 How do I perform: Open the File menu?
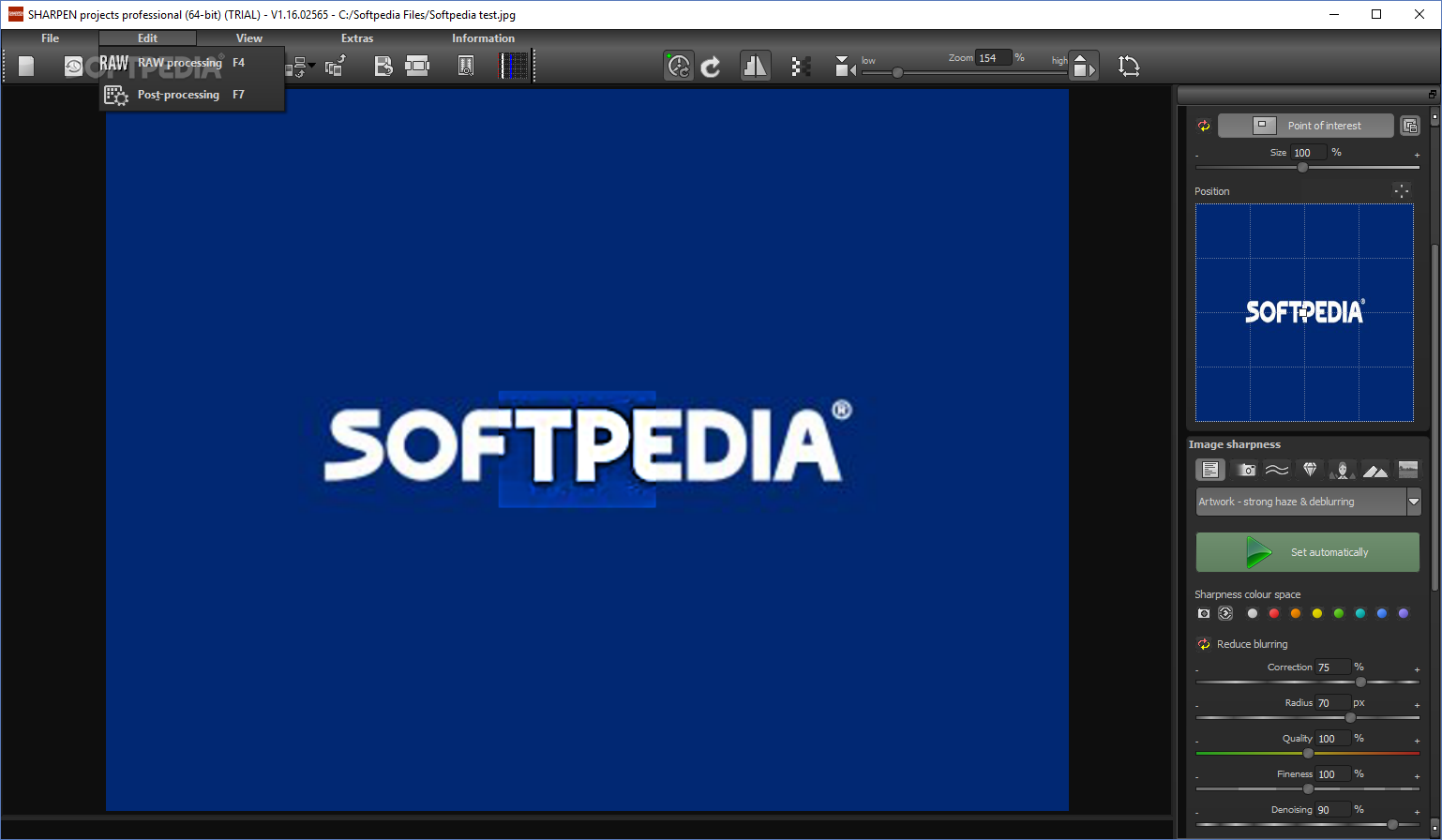[50, 38]
